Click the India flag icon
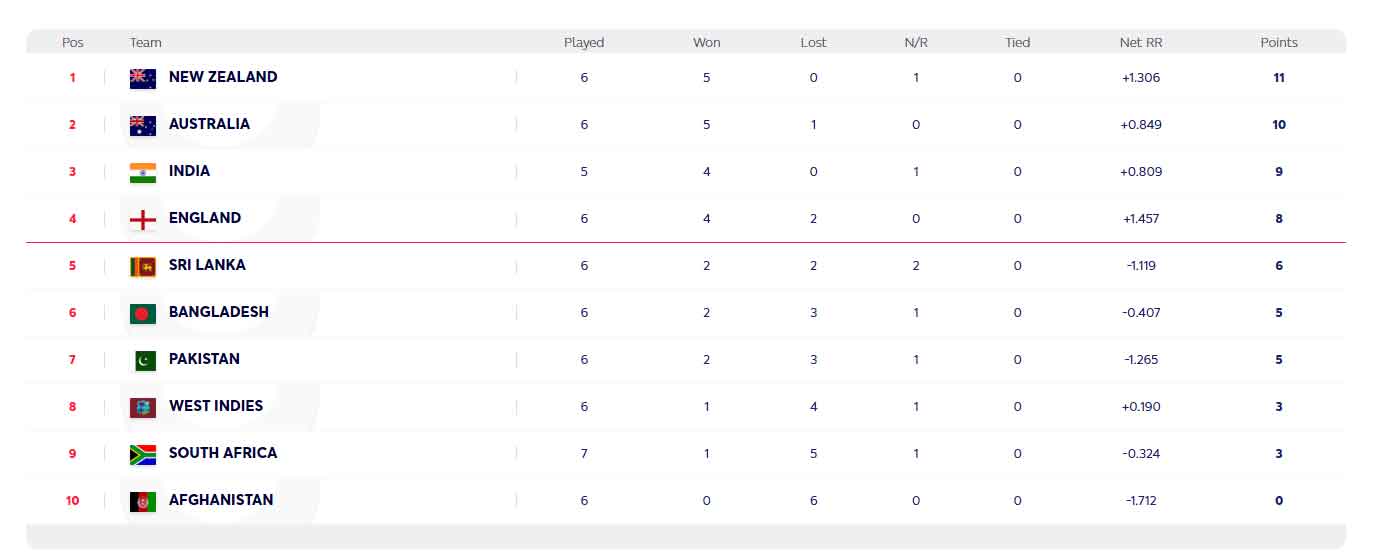Image resolution: width=1377 pixels, height=560 pixels. pyautogui.click(x=143, y=172)
